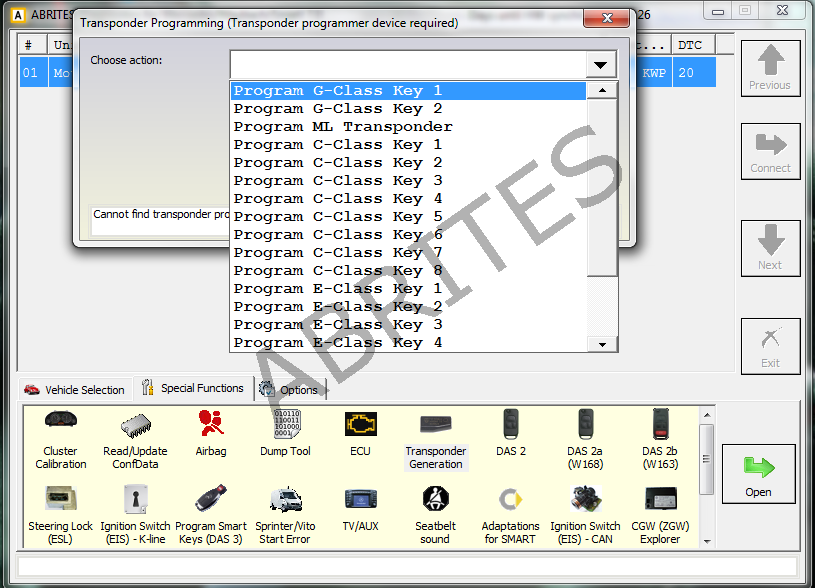Choose Program ML Transponder

[x=409, y=127]
